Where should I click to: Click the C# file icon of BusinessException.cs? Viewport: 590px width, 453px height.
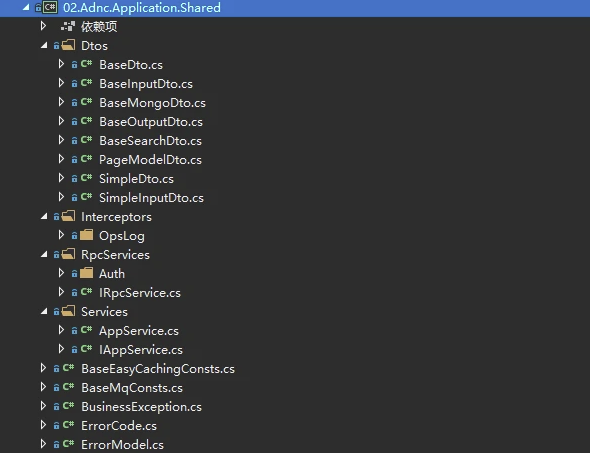[x=68, y=406]
